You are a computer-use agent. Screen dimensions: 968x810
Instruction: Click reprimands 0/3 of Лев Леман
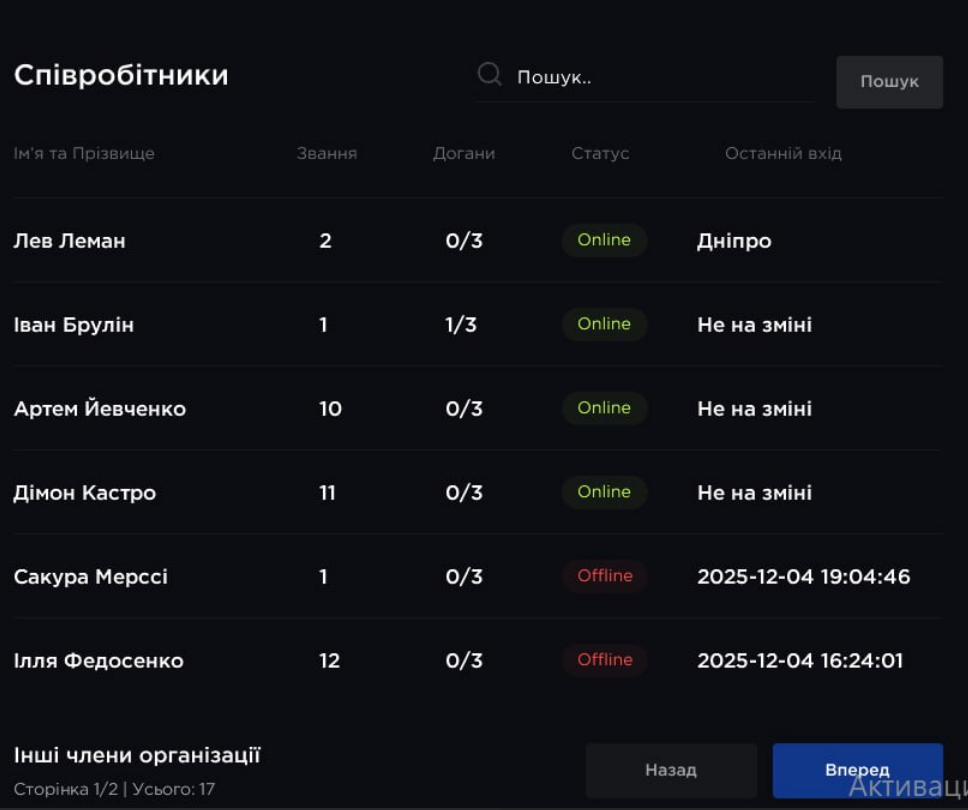[x=464, y=241]
